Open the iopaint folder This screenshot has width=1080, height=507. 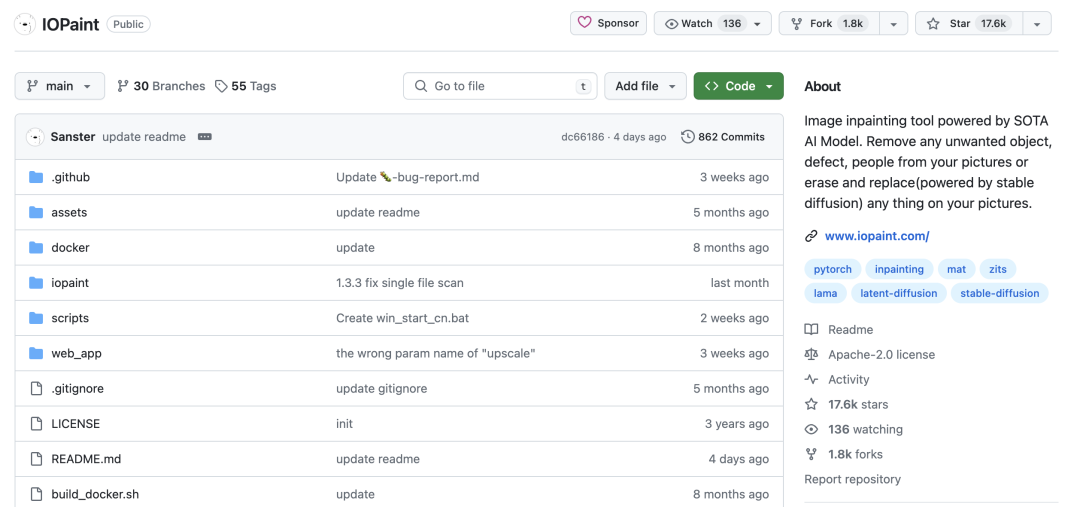[70, 282]
